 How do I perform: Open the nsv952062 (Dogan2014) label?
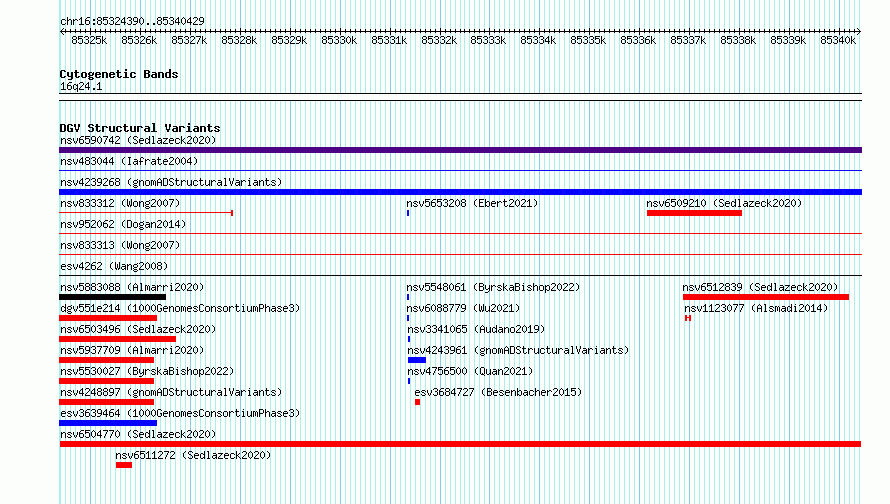123,224
